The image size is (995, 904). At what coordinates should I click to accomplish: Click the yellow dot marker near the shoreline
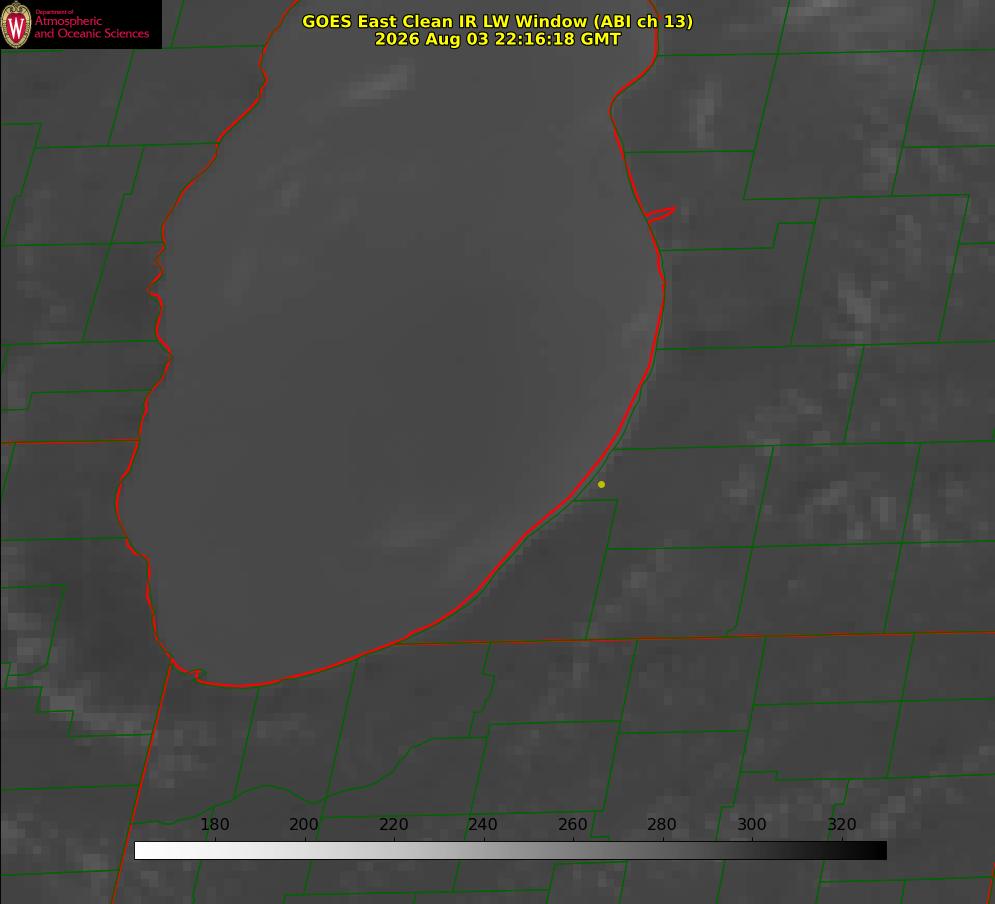click(601, 484)
